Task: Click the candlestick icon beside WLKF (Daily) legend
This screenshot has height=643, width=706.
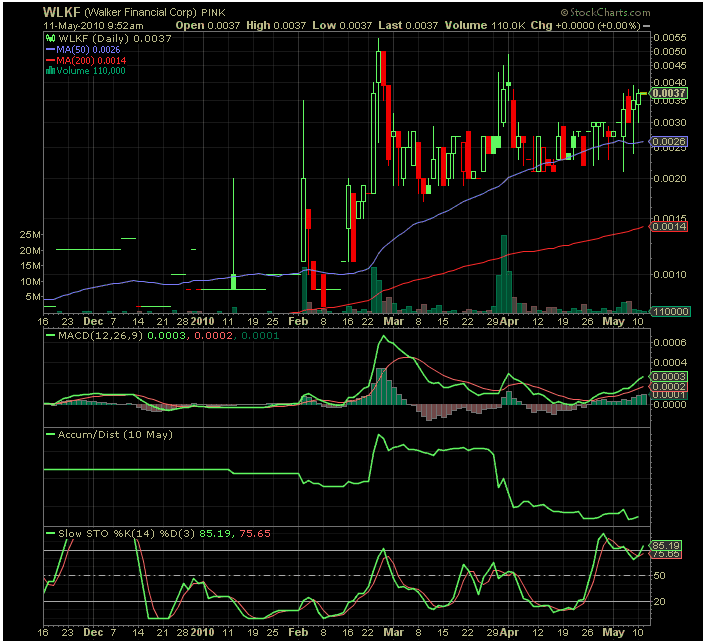Action: pyautogui.click(x=50, y=39)
